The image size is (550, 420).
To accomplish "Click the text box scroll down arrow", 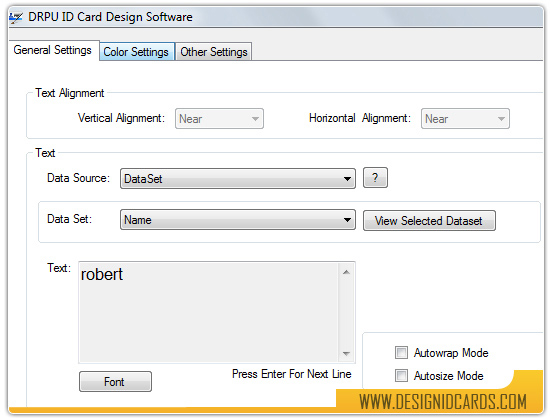I will click(346, 354).
